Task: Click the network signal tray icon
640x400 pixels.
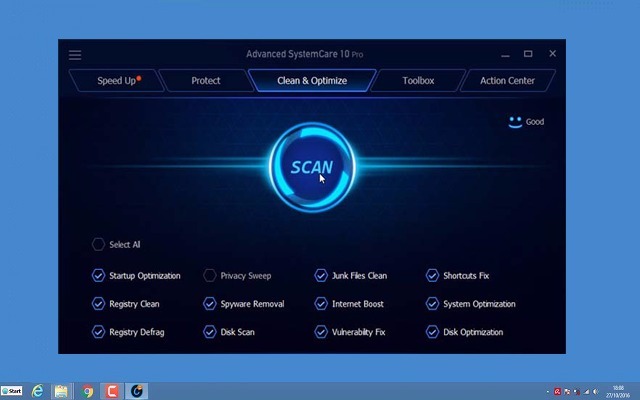Action: [x=587, y=391]
